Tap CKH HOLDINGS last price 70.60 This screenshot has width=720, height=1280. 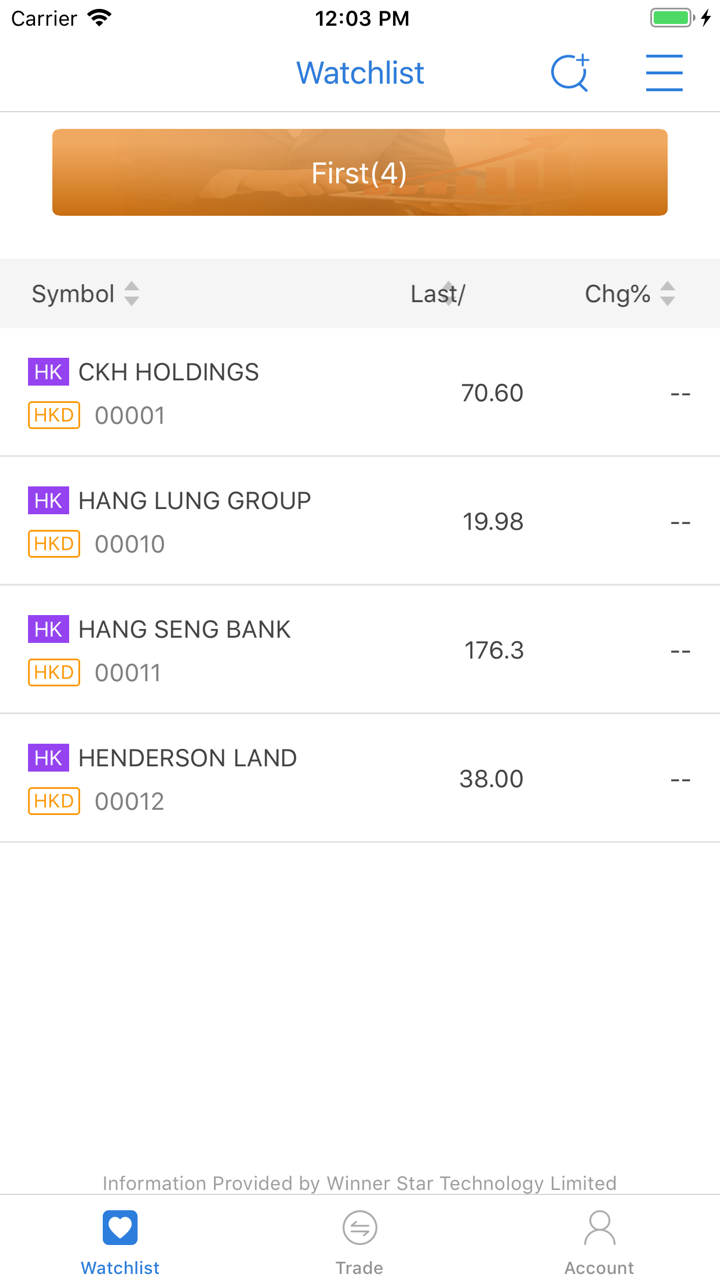coord(492,393)
